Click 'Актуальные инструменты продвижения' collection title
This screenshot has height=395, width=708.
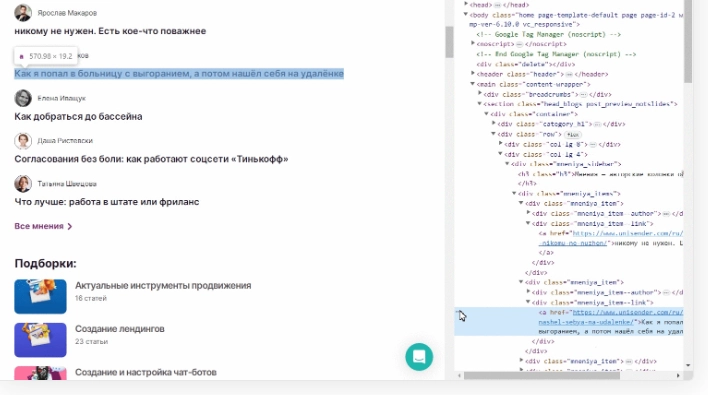pos(163,286)
